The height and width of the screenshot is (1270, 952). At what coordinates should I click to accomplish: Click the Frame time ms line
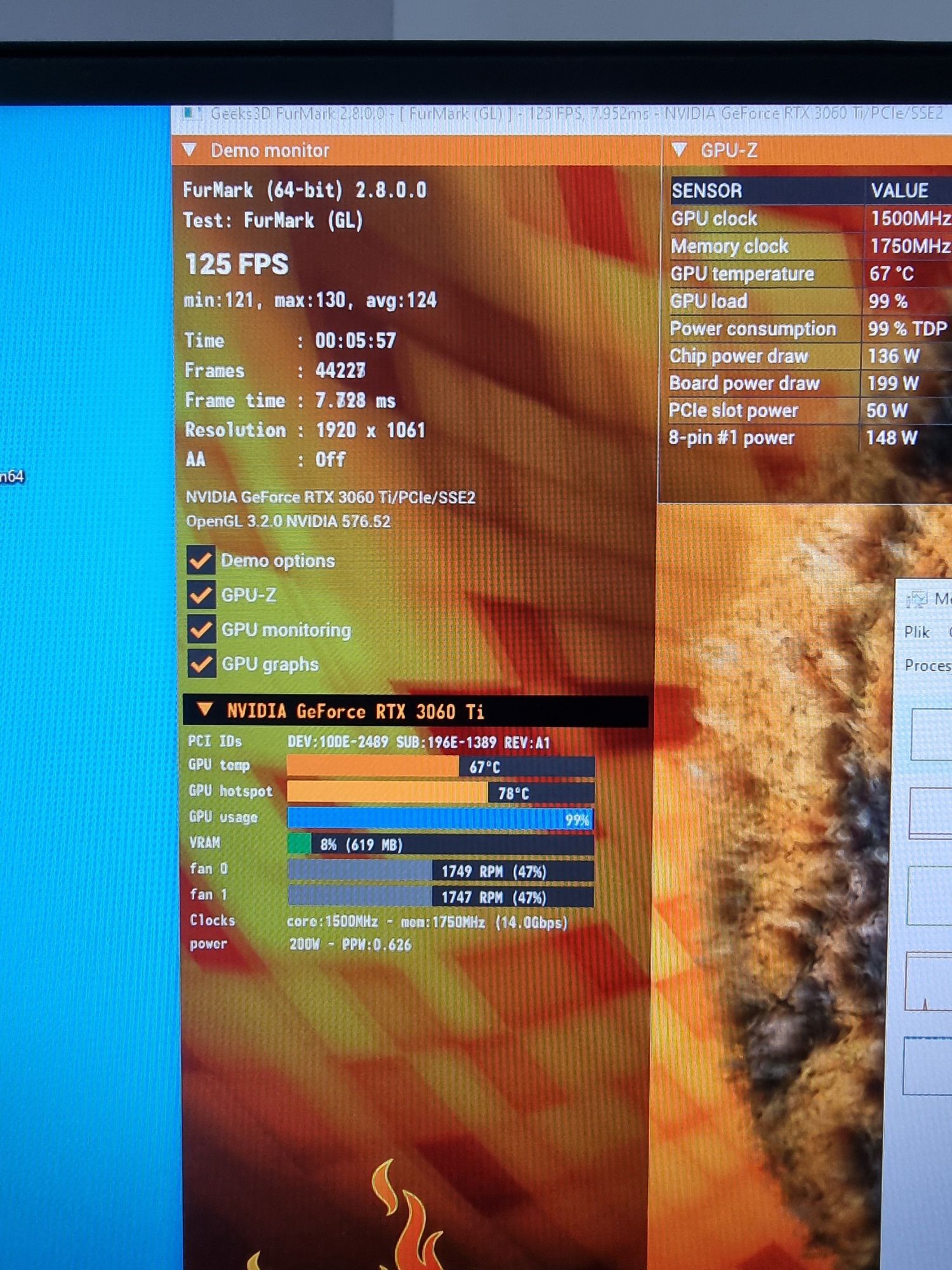point(290,400)
